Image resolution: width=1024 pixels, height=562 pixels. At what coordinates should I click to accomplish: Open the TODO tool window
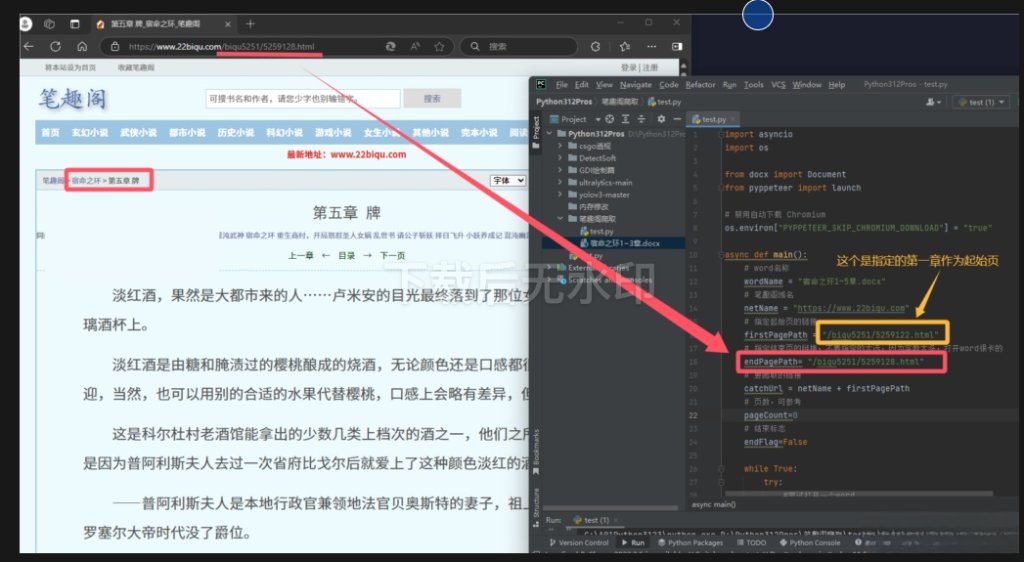click(x=752, y=542)
